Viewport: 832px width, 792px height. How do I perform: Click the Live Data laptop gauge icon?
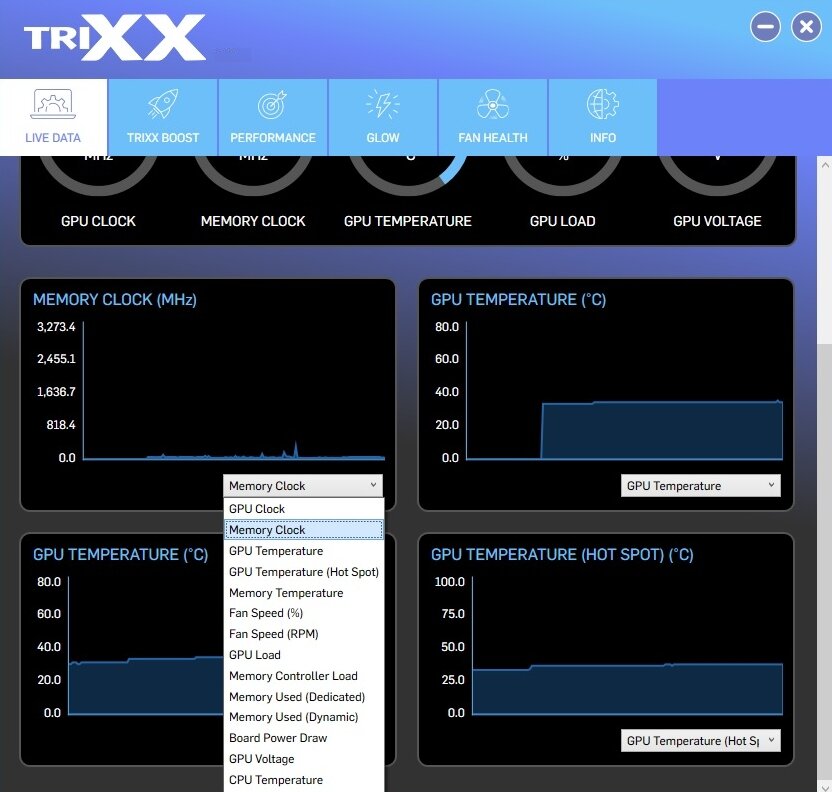52,103
